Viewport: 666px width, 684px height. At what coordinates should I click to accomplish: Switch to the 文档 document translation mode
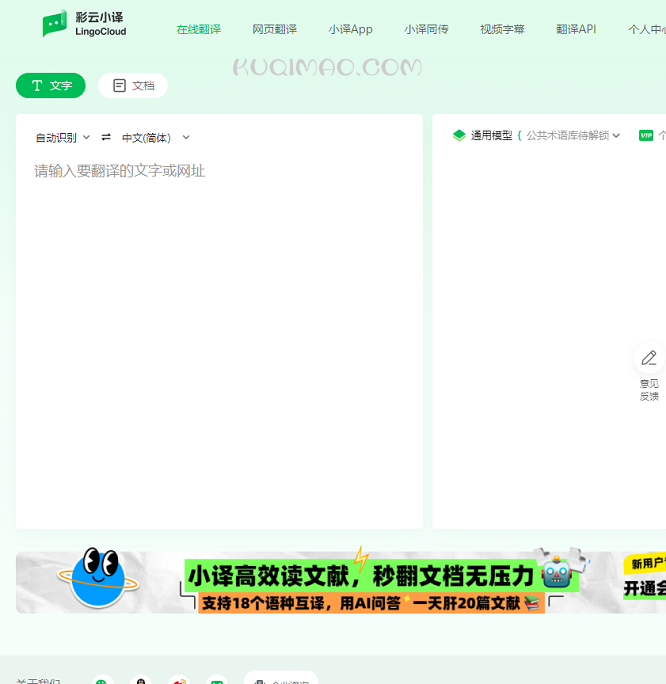point(133,86)
